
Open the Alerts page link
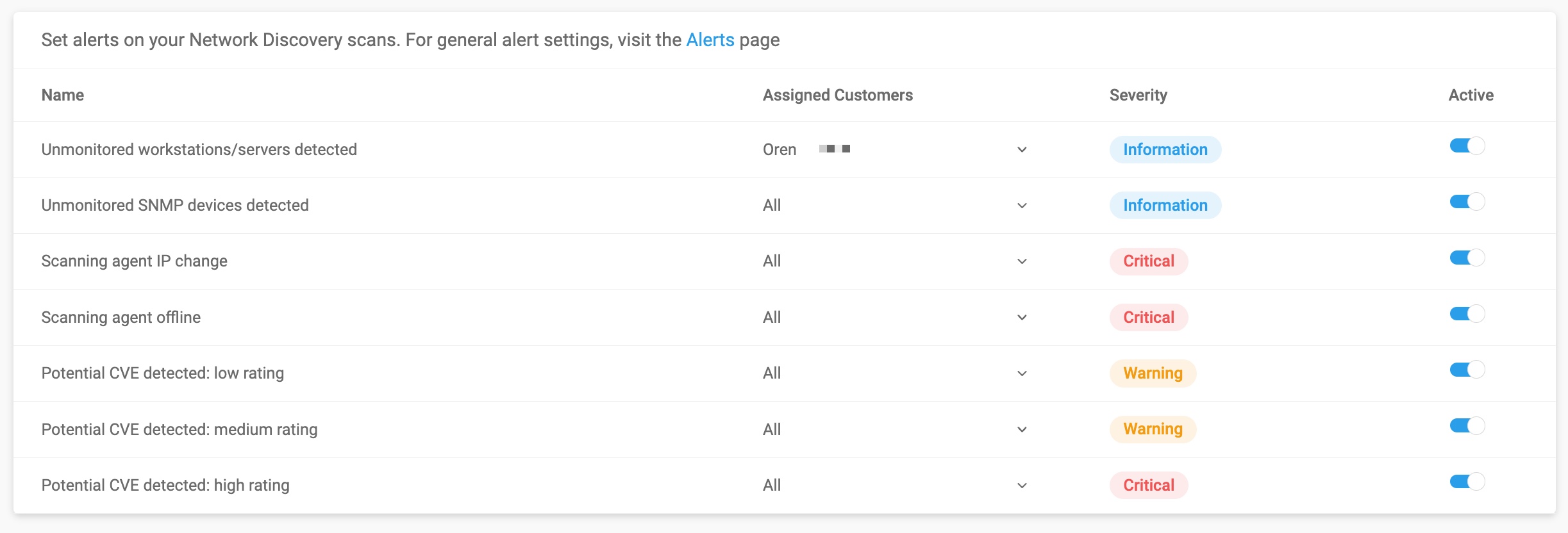coord(710,40)
